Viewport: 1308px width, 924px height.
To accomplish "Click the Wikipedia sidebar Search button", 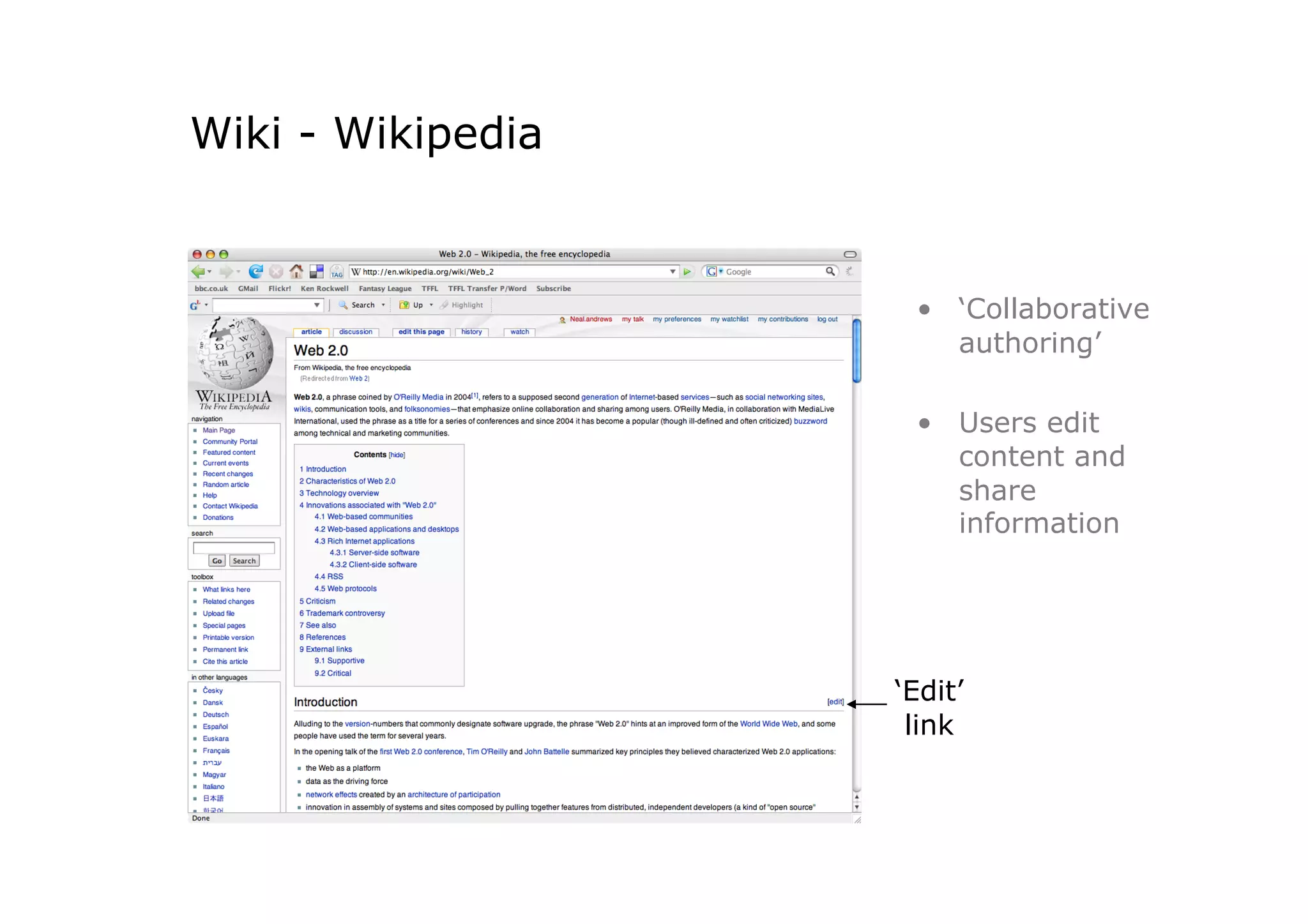I will (244, 561).
